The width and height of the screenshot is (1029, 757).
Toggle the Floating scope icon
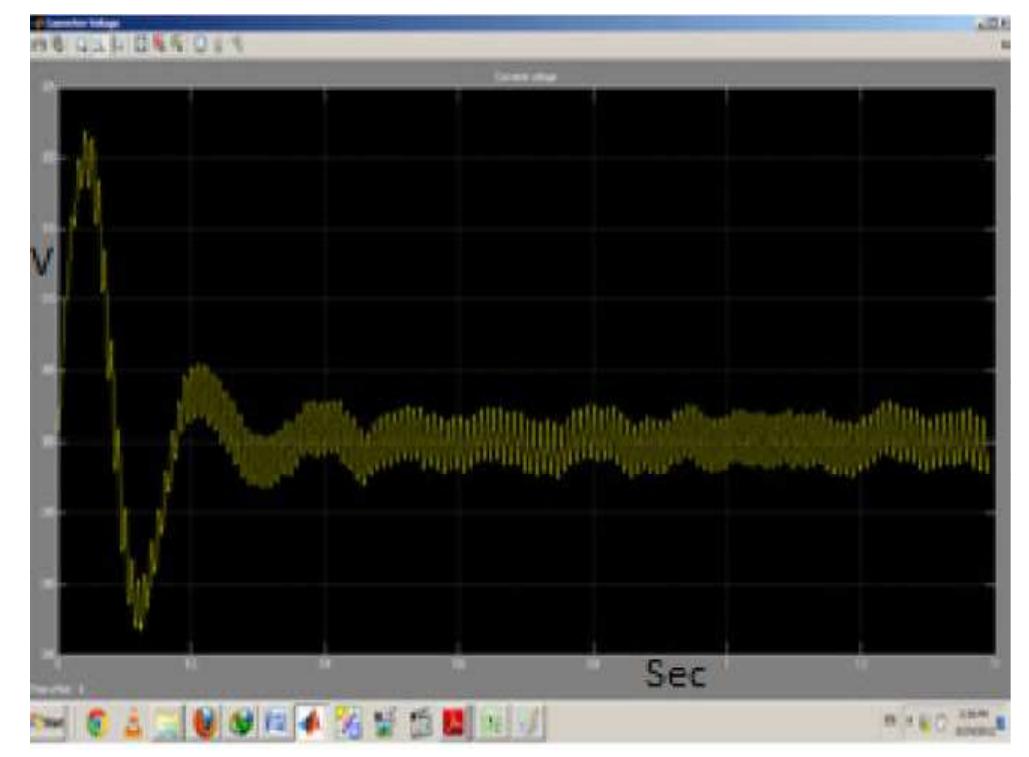[200, 44]
